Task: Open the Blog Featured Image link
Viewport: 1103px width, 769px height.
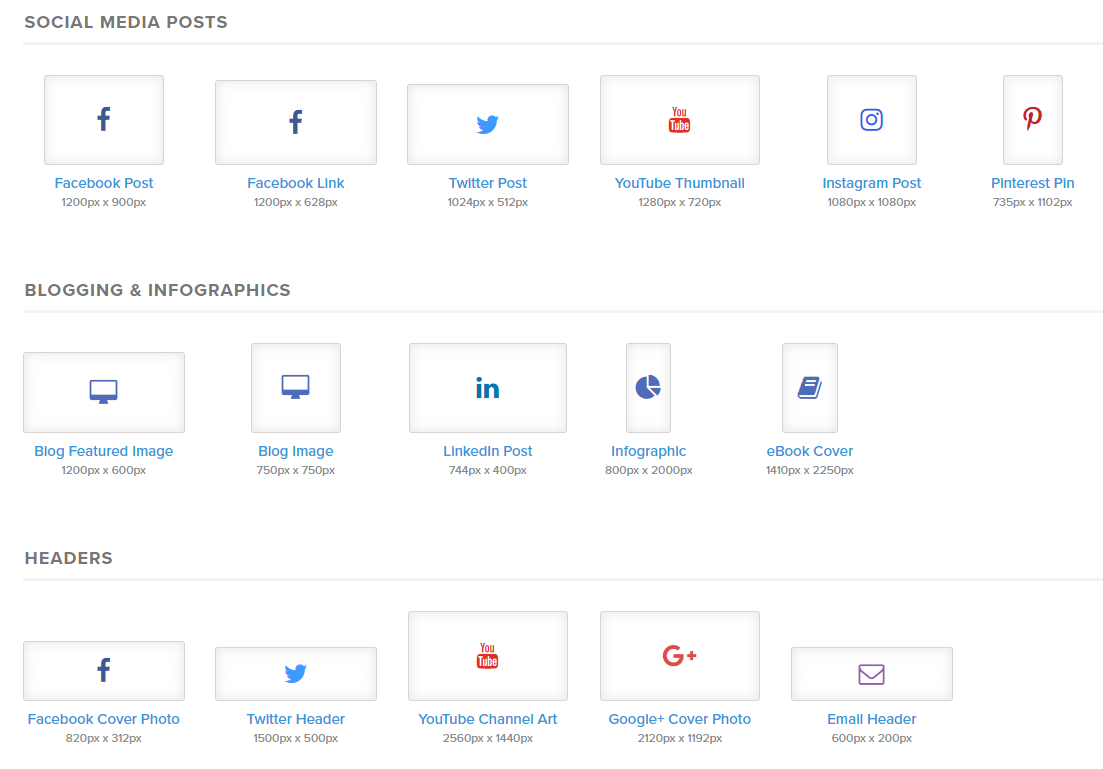Action: tap(104, 451)
